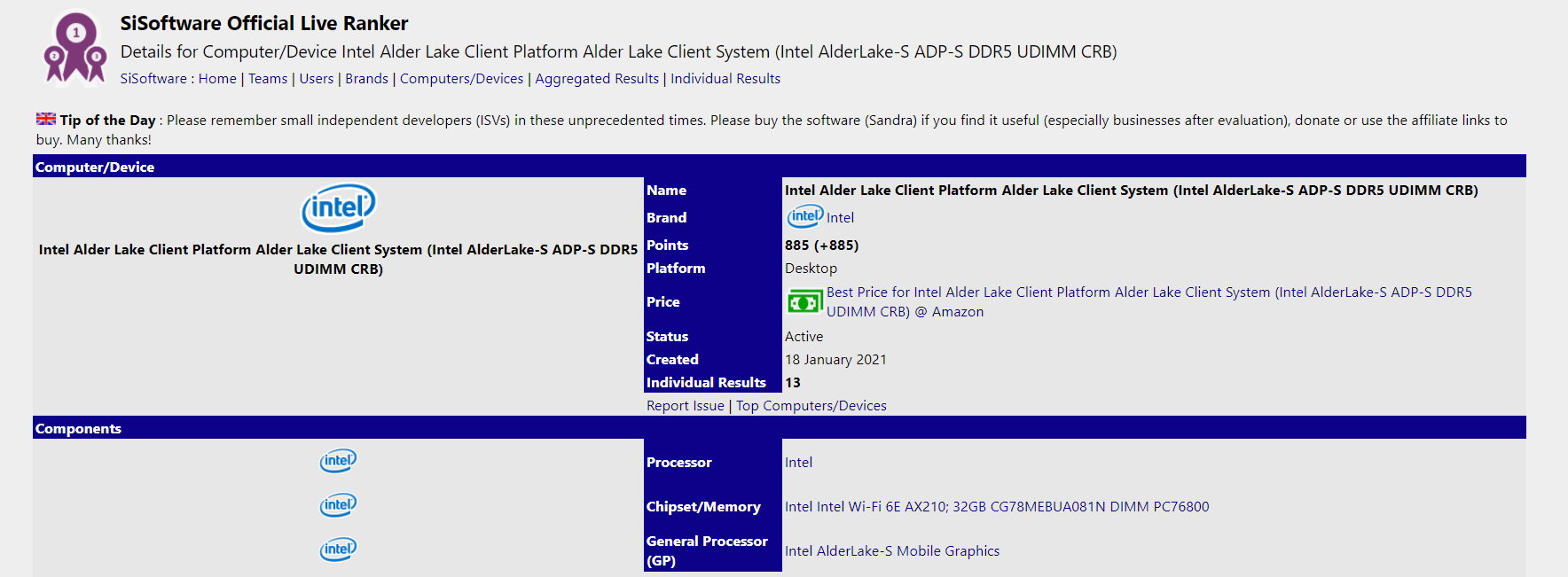The width and height of the screenshot is (1568, 577).
Task: Click the Status value Active
Action: pos(804,337)
